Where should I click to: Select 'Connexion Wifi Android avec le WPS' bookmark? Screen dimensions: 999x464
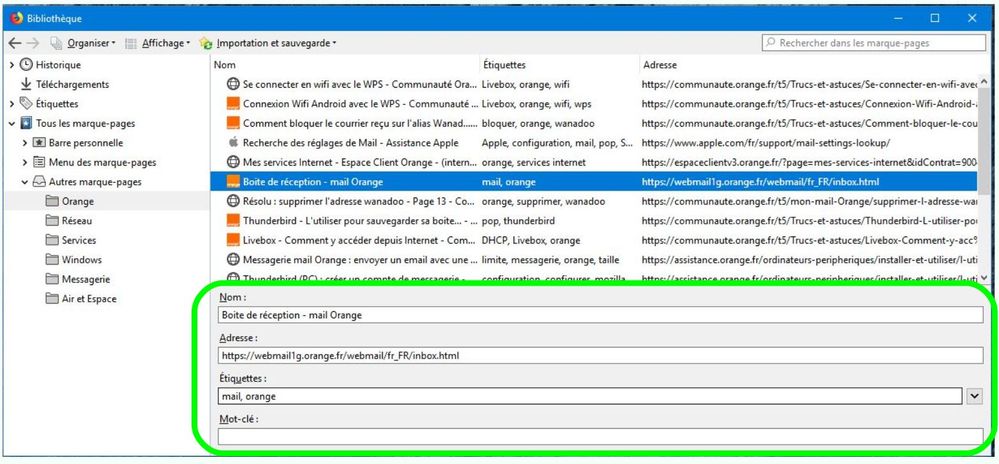(x=360, y=104)
